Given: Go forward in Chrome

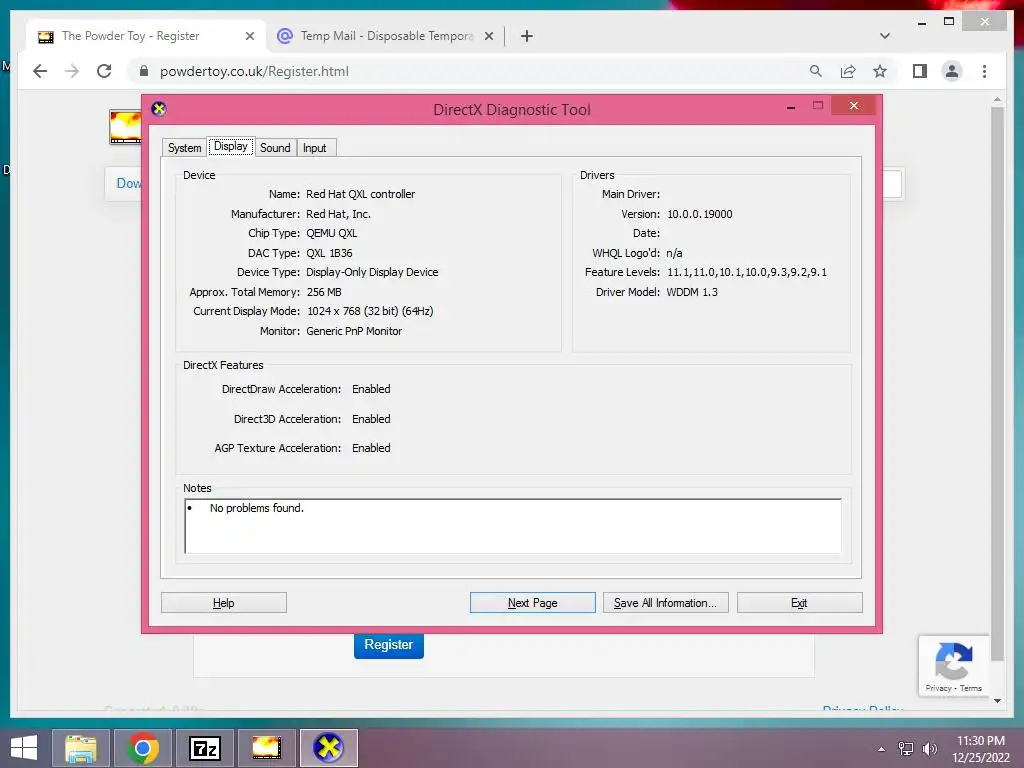Looking at the screenshot, I should point(72,71).
